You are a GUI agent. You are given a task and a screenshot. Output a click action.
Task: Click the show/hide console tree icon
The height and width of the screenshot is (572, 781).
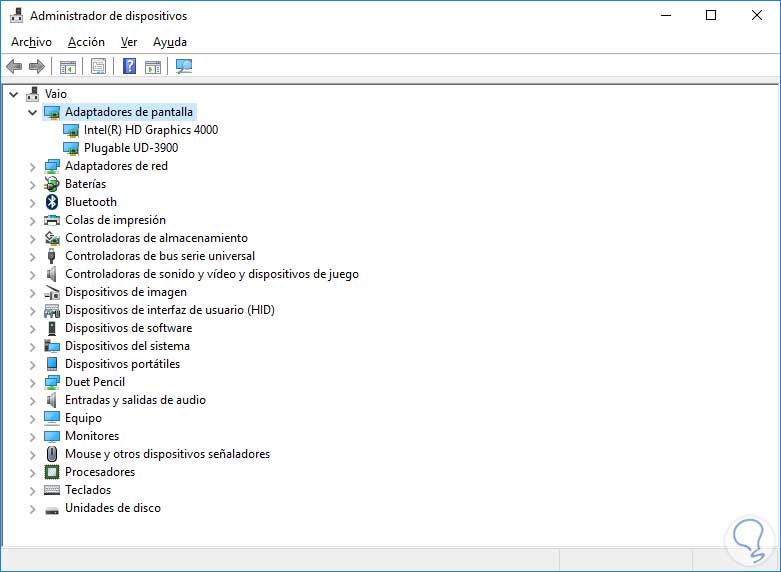pos(67,66)
